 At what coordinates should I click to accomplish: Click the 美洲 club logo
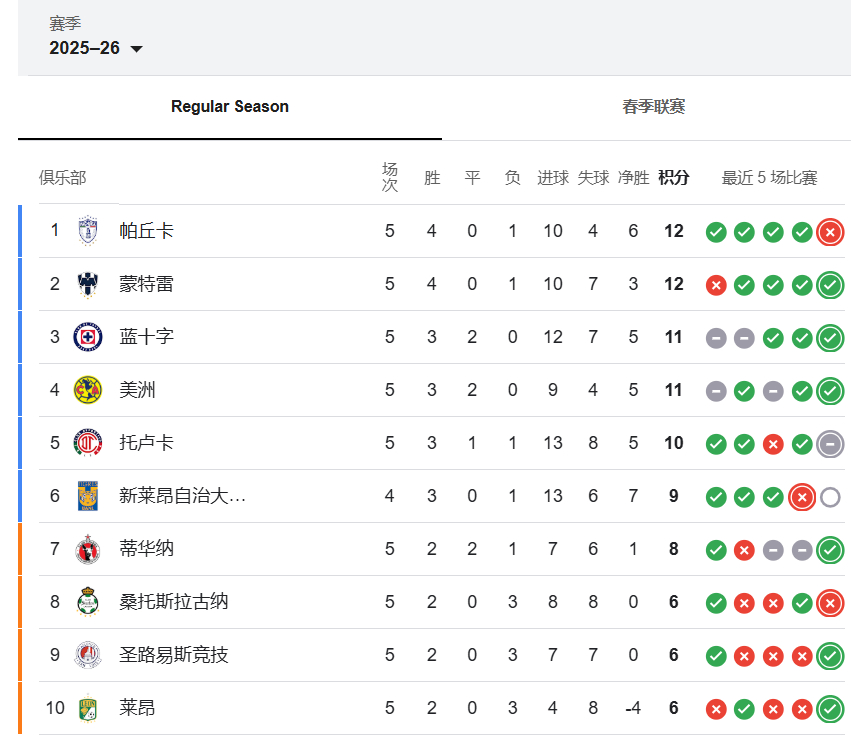(88, 390)
